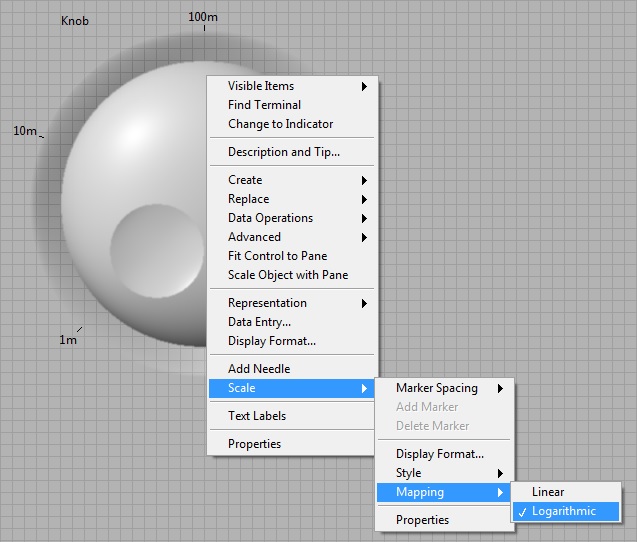Viewport: 637px width, 542px height.
Task: Open Display Format in Scale submenu
Action: tap(444, 454)
